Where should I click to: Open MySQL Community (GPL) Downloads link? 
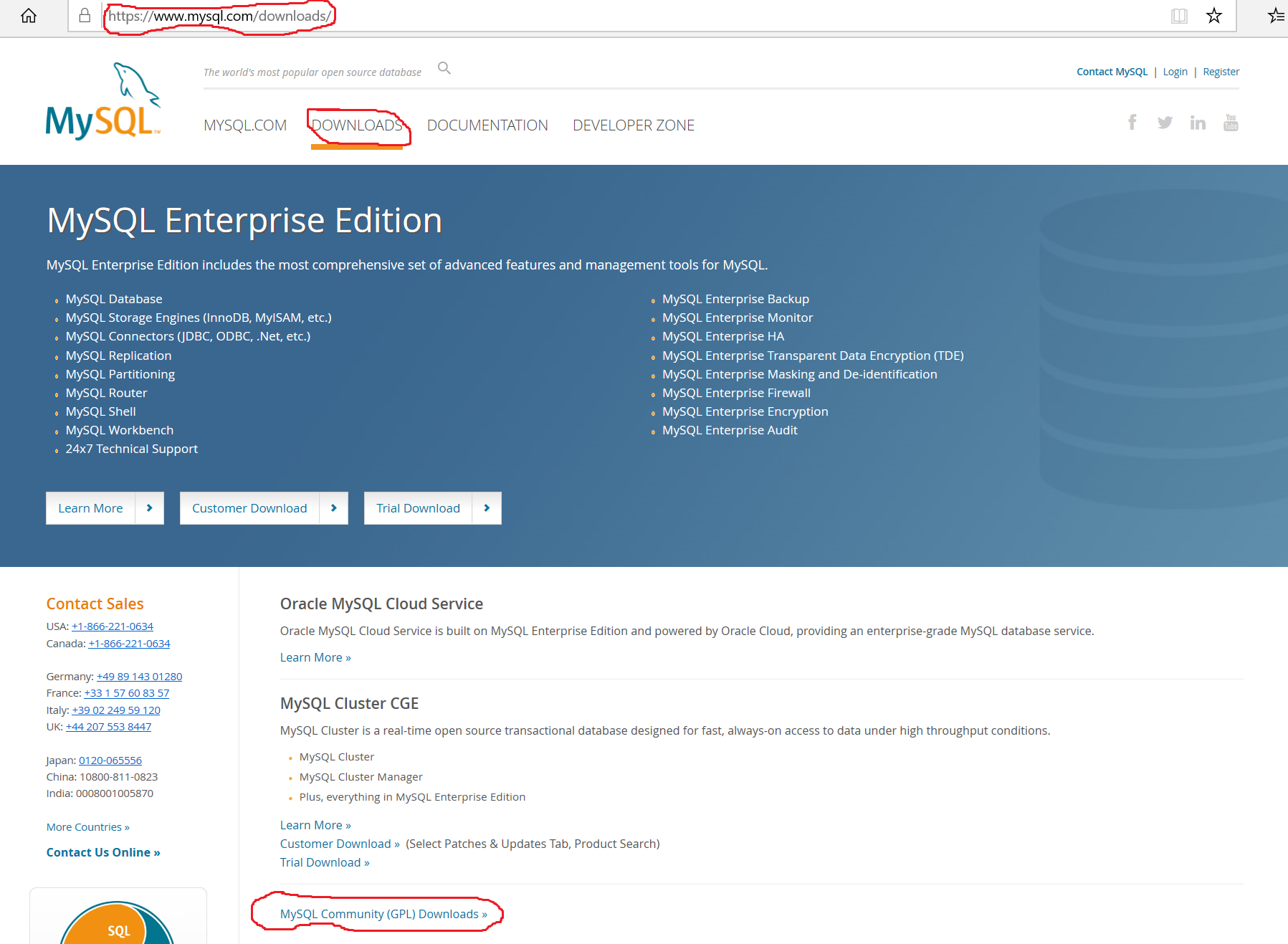[383, 914]
